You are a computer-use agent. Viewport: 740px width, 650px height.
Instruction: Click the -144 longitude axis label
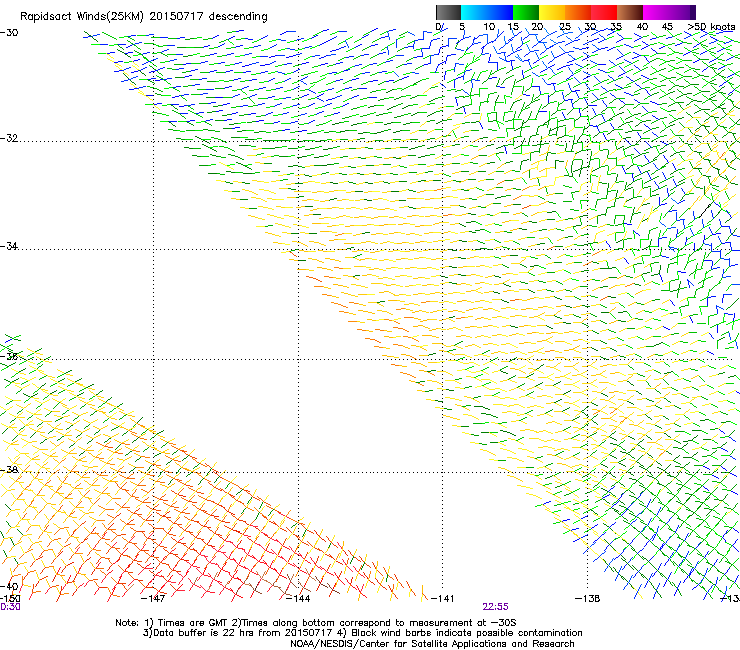click(298, 599)
